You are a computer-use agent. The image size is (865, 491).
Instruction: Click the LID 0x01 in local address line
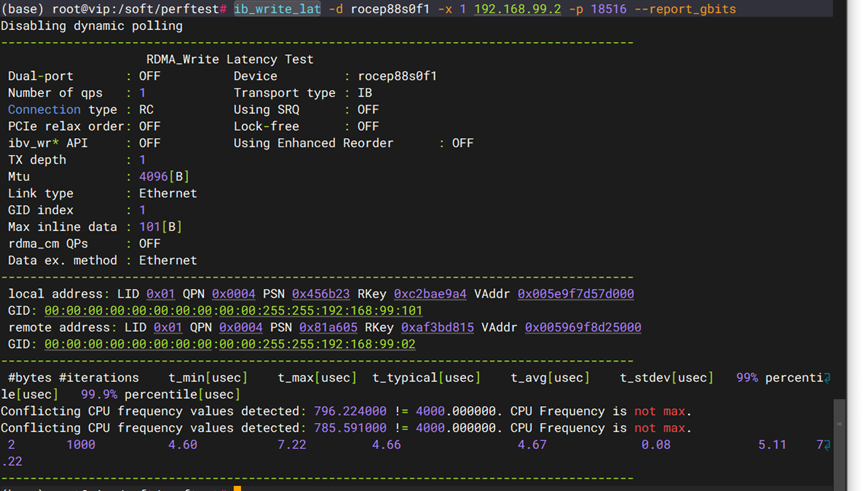coord(160,294)
